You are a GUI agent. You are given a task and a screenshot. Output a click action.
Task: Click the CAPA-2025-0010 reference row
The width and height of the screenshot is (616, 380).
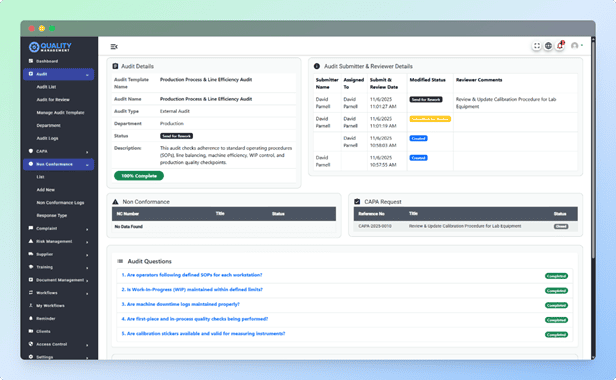point(466,226)
